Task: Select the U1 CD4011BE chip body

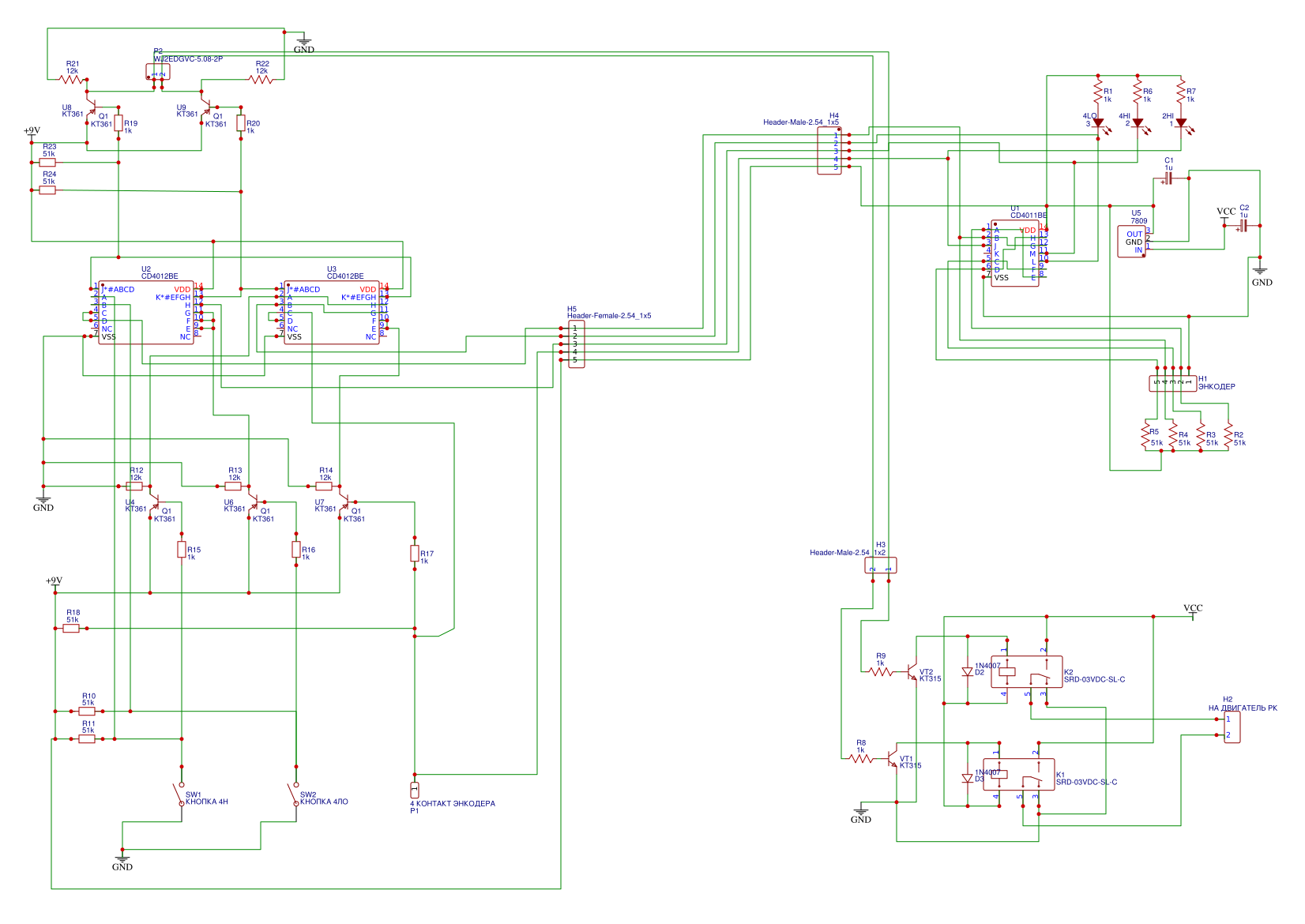Action: click(1015, 254)
